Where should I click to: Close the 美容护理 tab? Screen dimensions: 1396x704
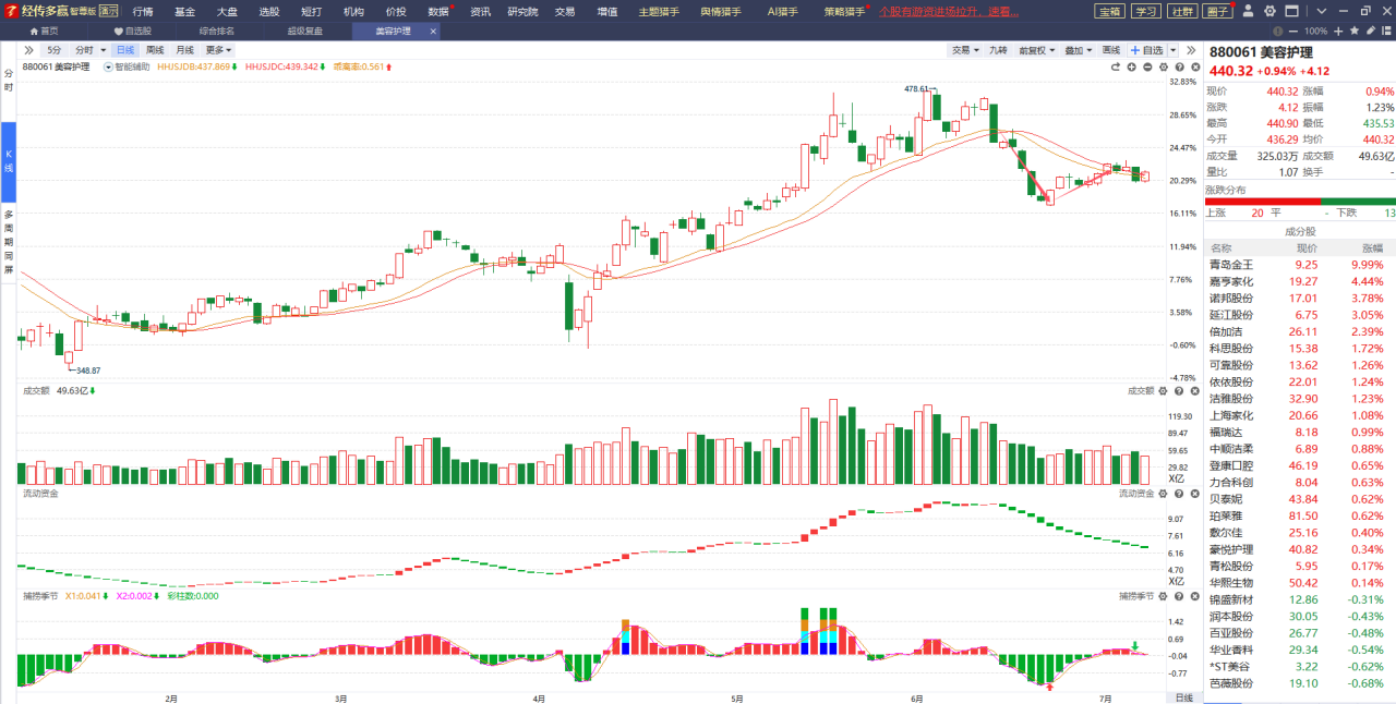pyautogui.click(x=433, y=31)
